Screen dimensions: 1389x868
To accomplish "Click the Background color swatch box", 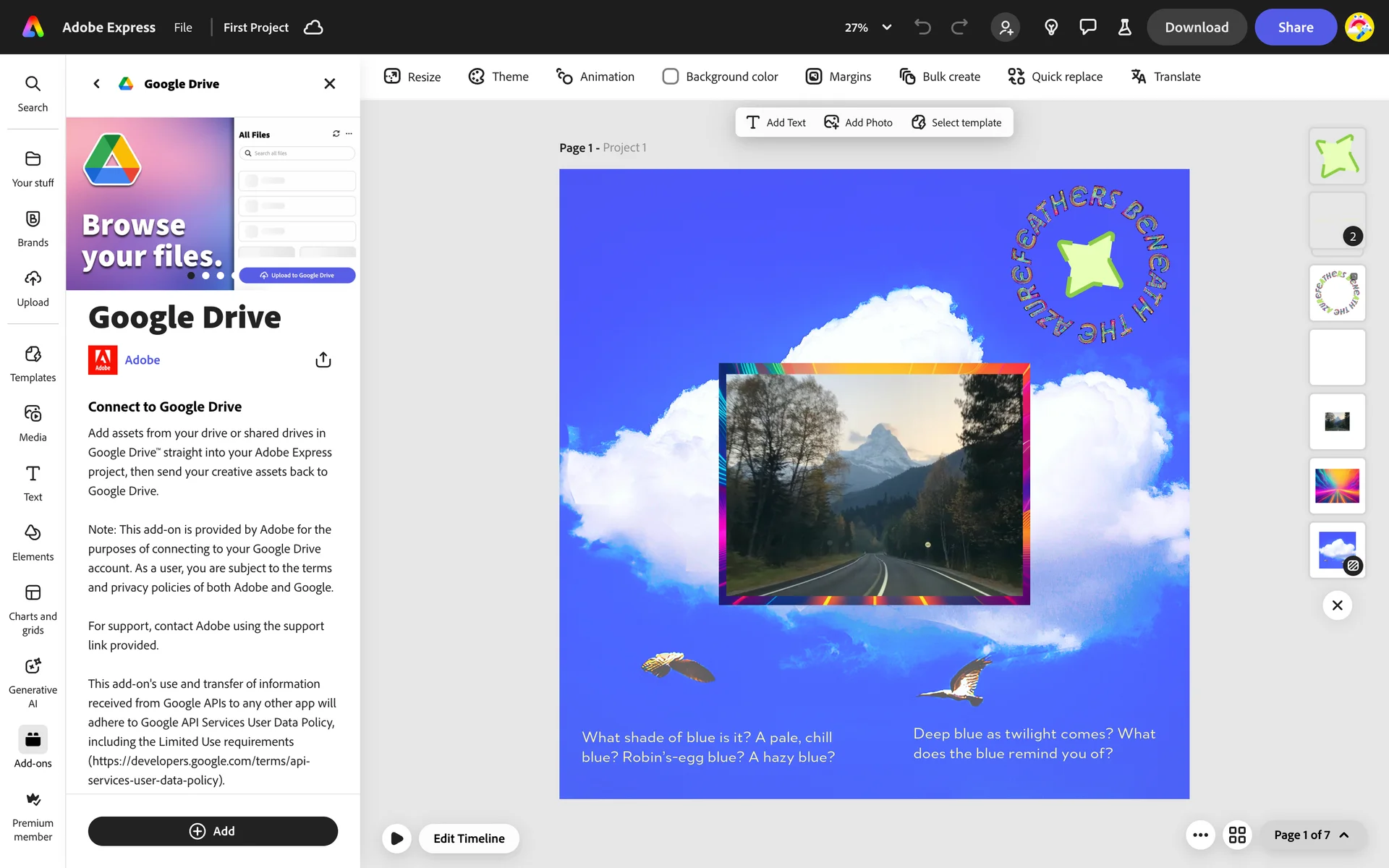I will point(670,77).
